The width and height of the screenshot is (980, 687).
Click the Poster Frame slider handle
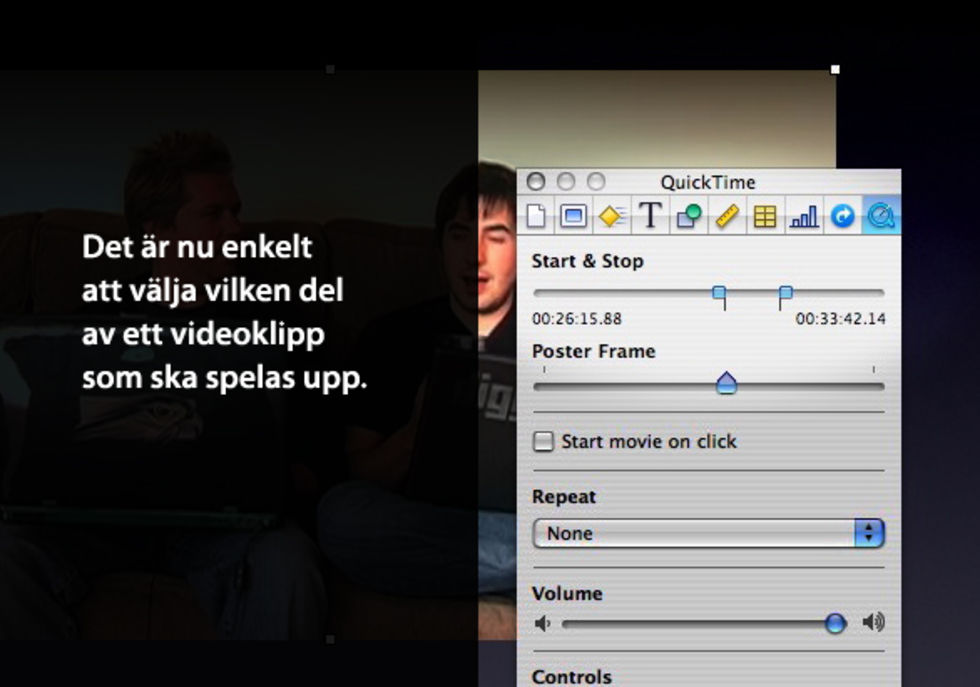[x=727, y=383]
